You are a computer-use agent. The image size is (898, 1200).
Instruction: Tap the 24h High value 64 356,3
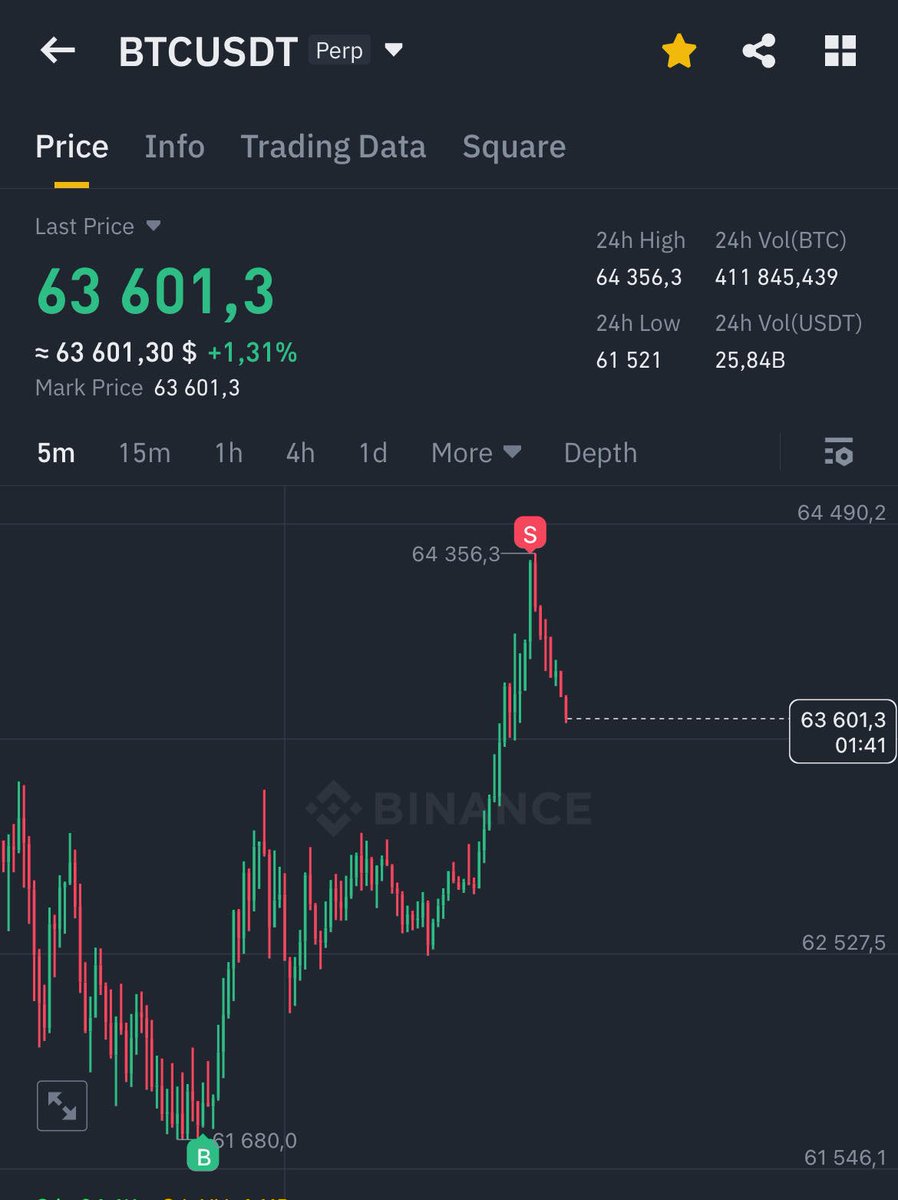point(639,278)
